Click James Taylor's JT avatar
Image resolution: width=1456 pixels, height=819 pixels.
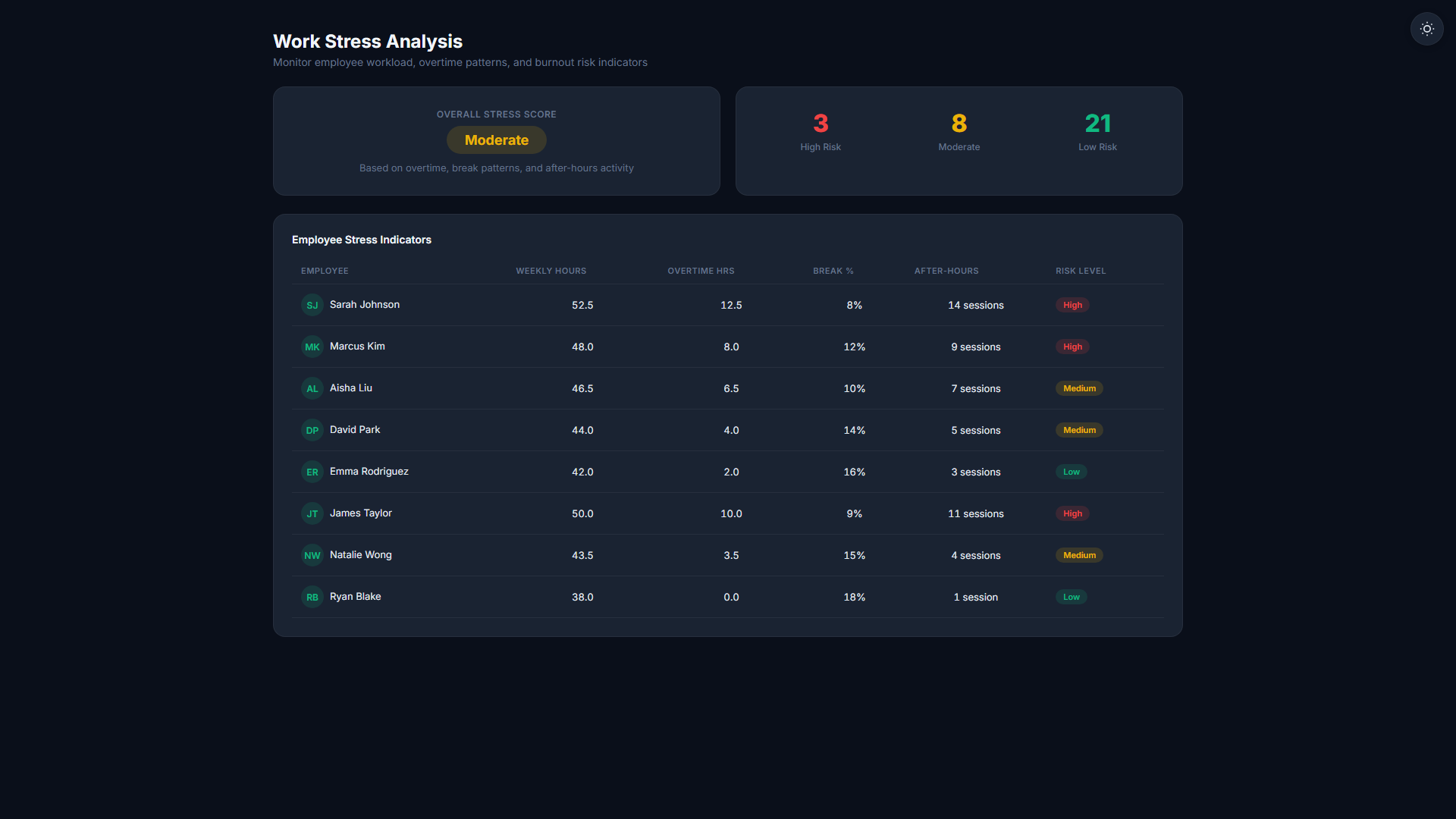[x=312, y=513]
